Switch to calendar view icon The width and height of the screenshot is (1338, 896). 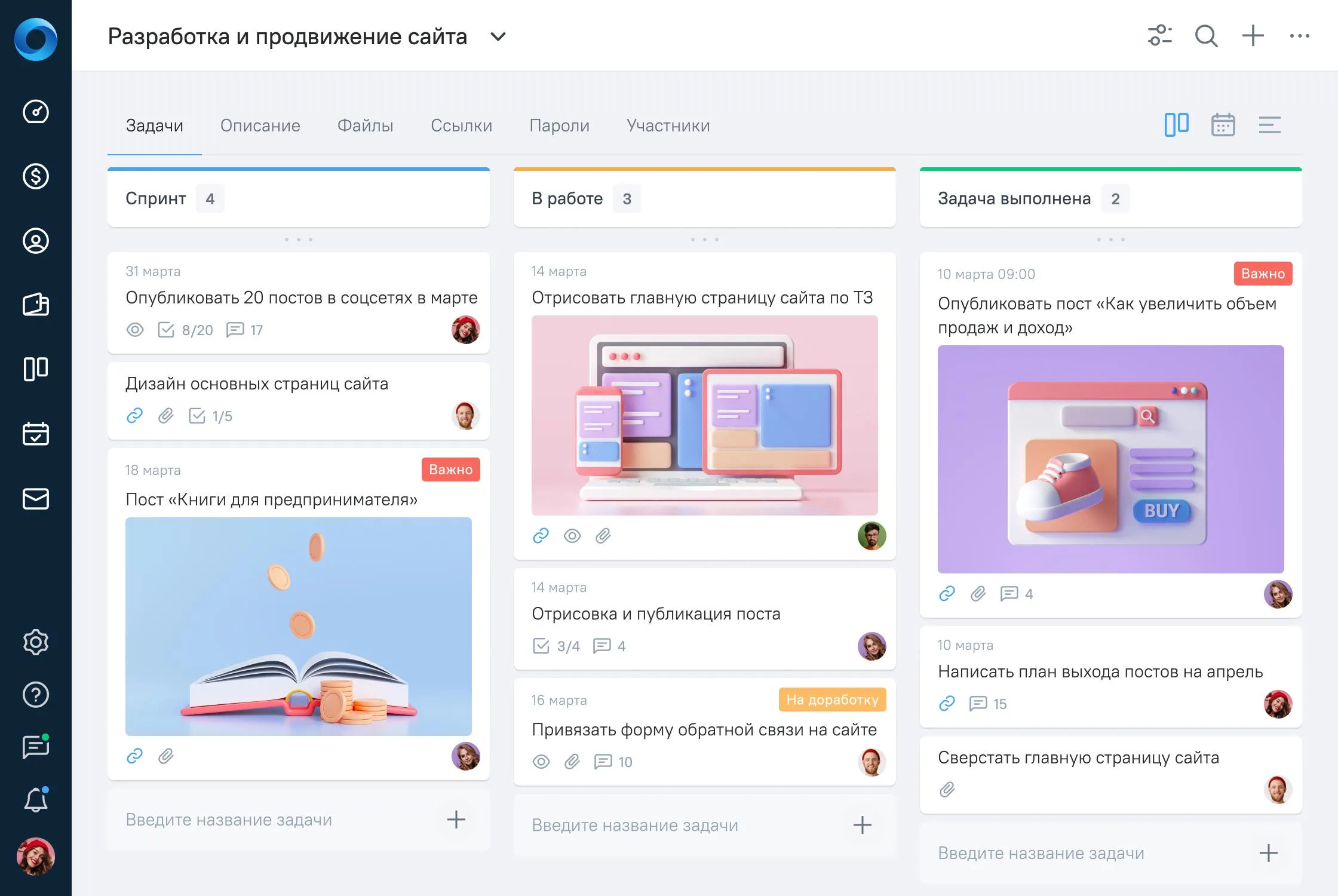pyautogui.click(x=1223, y=125)
